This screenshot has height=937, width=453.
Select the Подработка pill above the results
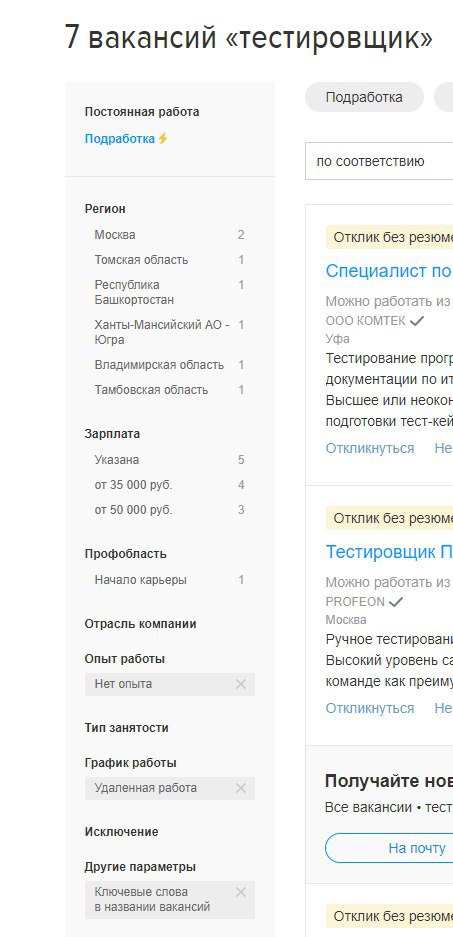pos(364,97)
